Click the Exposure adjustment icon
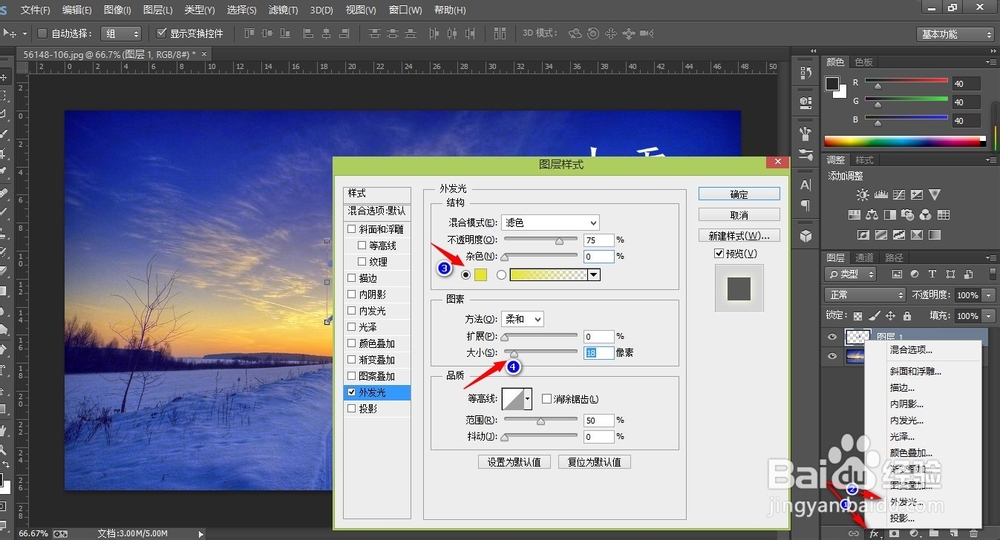The height and width of the screenshot is (540, 1000). pyautogui.click(x=916, y=195)
